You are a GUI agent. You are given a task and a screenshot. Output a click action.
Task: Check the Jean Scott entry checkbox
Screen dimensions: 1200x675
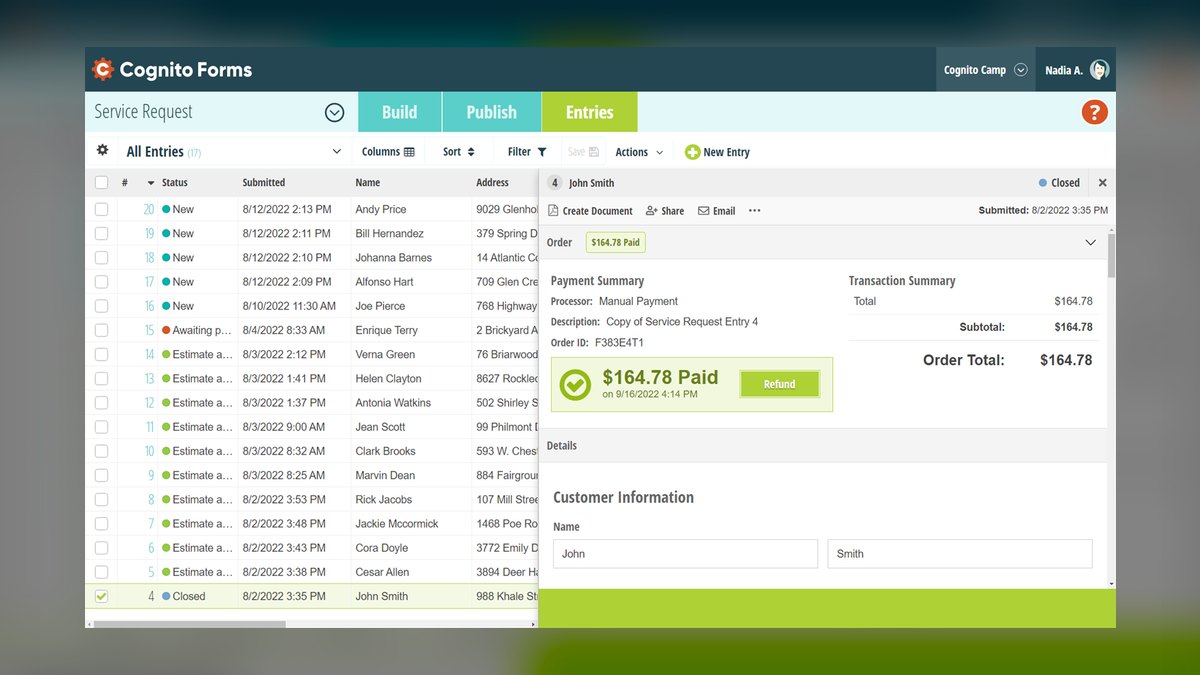pyautogui.click(x=101, y=427)
